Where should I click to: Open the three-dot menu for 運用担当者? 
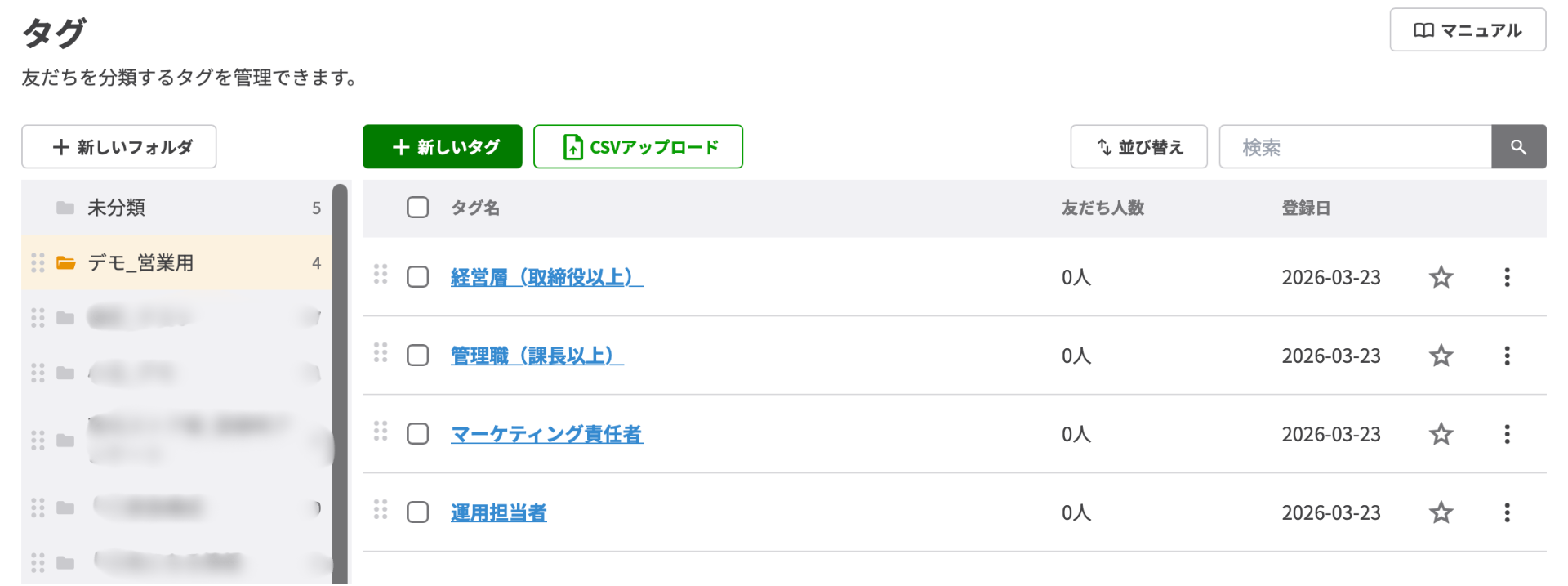[x=1507, y=512]
